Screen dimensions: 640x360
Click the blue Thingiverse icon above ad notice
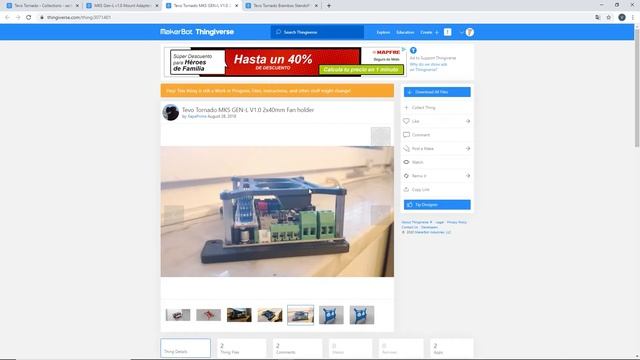coord(413,50)
